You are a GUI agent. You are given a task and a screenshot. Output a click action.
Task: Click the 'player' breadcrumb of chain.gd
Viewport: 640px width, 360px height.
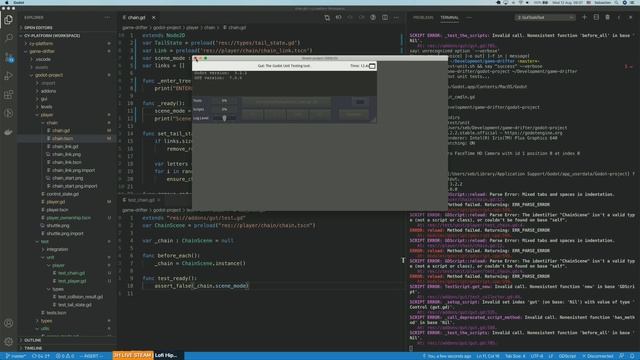click(192, 28)
